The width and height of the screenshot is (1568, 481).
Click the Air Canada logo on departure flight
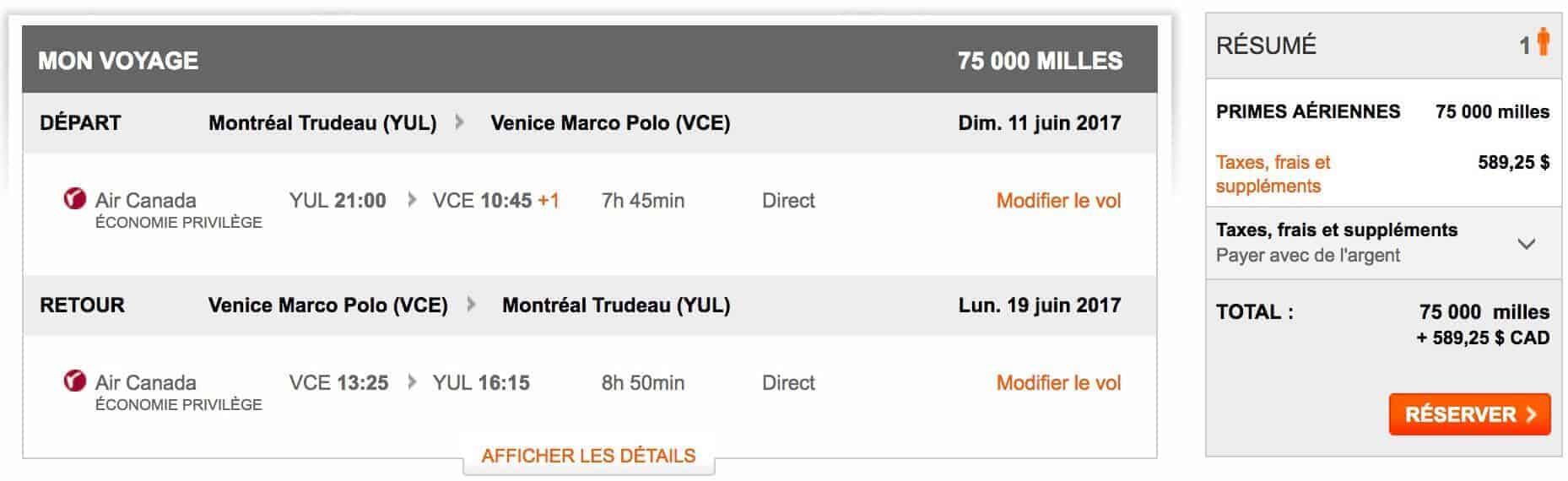[x=75, y=199]
